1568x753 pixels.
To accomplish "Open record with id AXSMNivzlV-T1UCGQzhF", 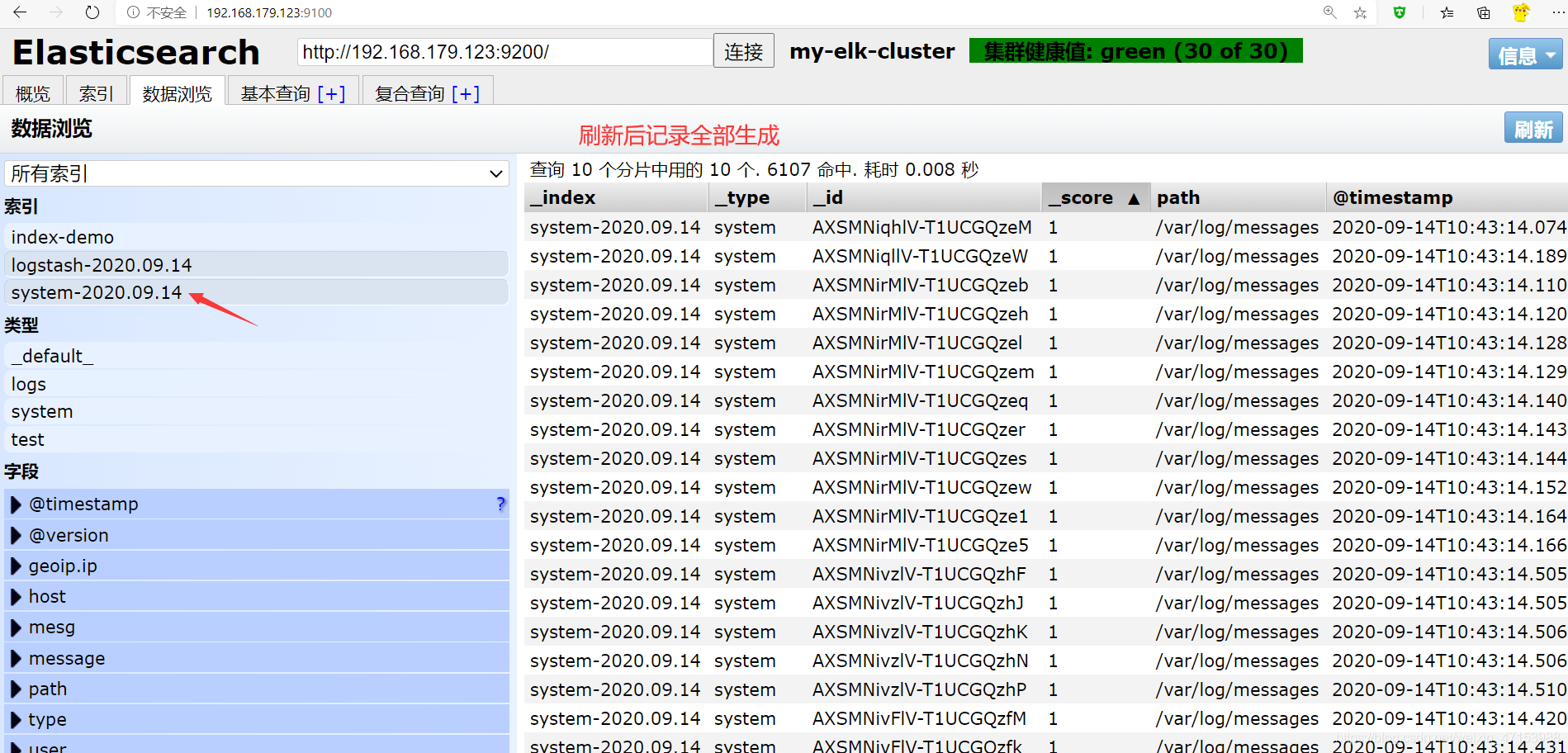I will point(919,574).
